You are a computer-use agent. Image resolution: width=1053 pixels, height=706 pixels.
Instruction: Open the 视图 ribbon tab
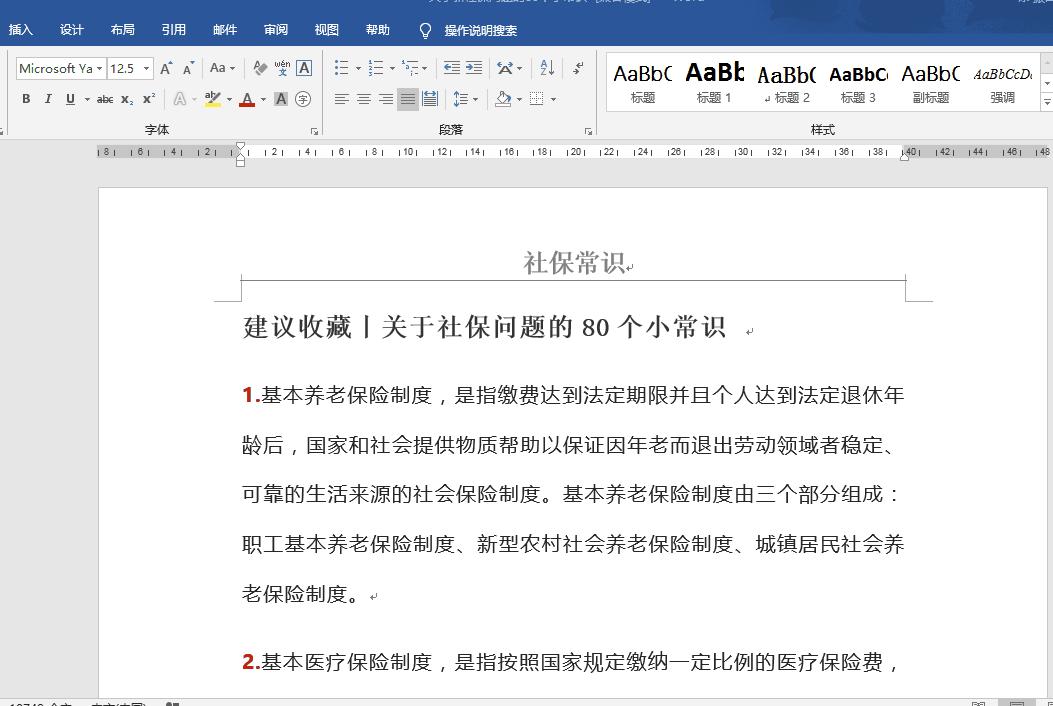tap(326, 30)
